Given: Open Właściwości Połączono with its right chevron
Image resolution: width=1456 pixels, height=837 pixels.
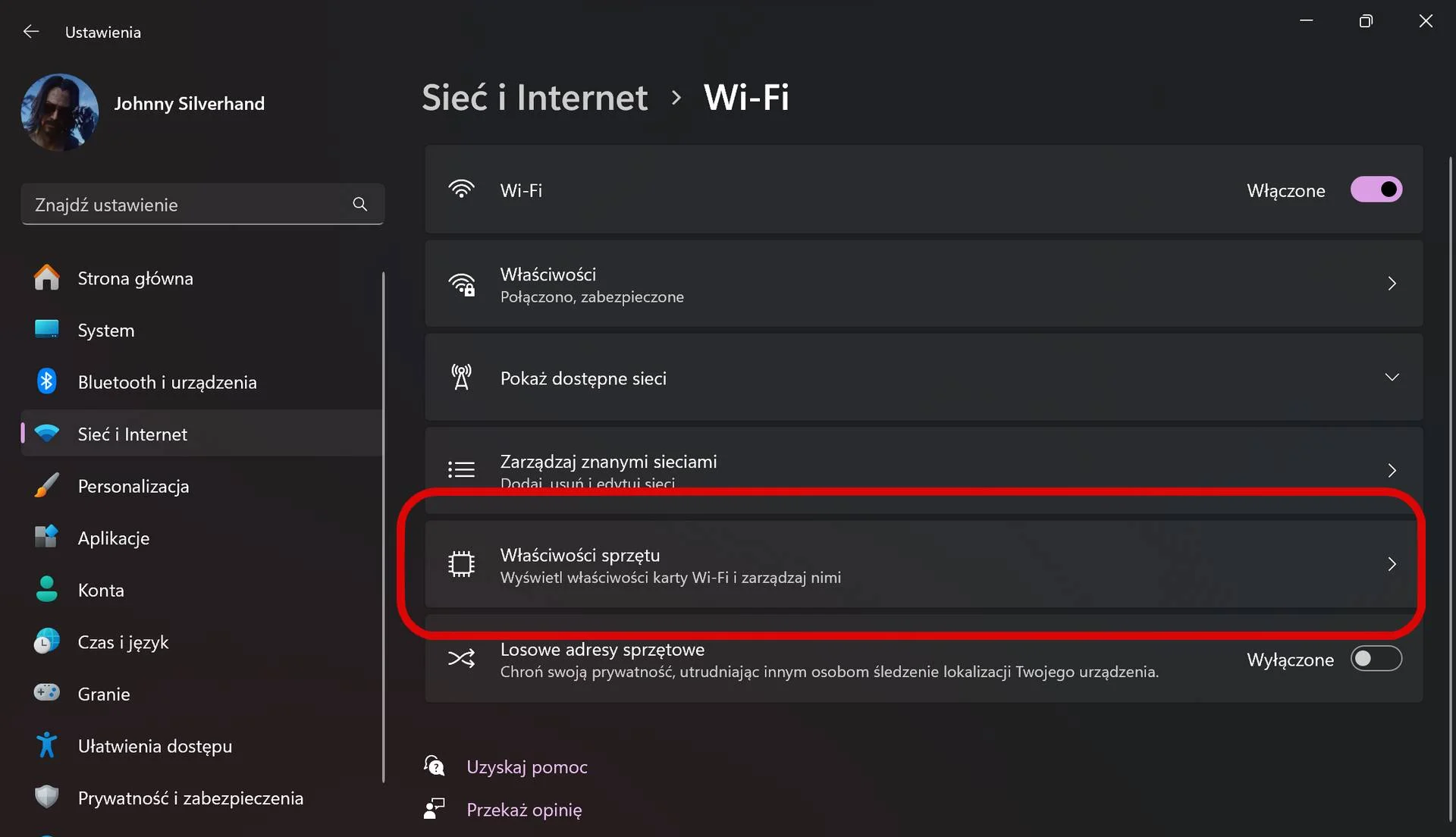Looking at the screenshot, I should [1392, 284].
